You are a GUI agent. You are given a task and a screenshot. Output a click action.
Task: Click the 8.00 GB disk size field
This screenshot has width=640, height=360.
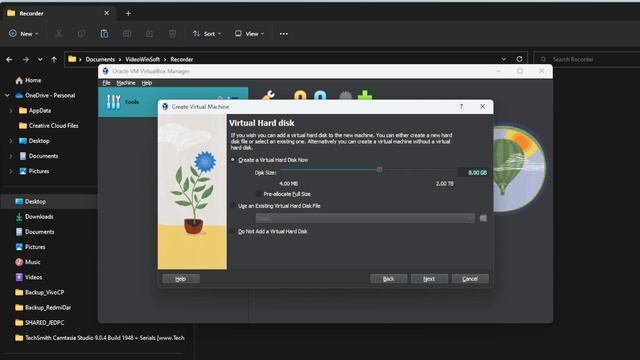coord(473,173)
